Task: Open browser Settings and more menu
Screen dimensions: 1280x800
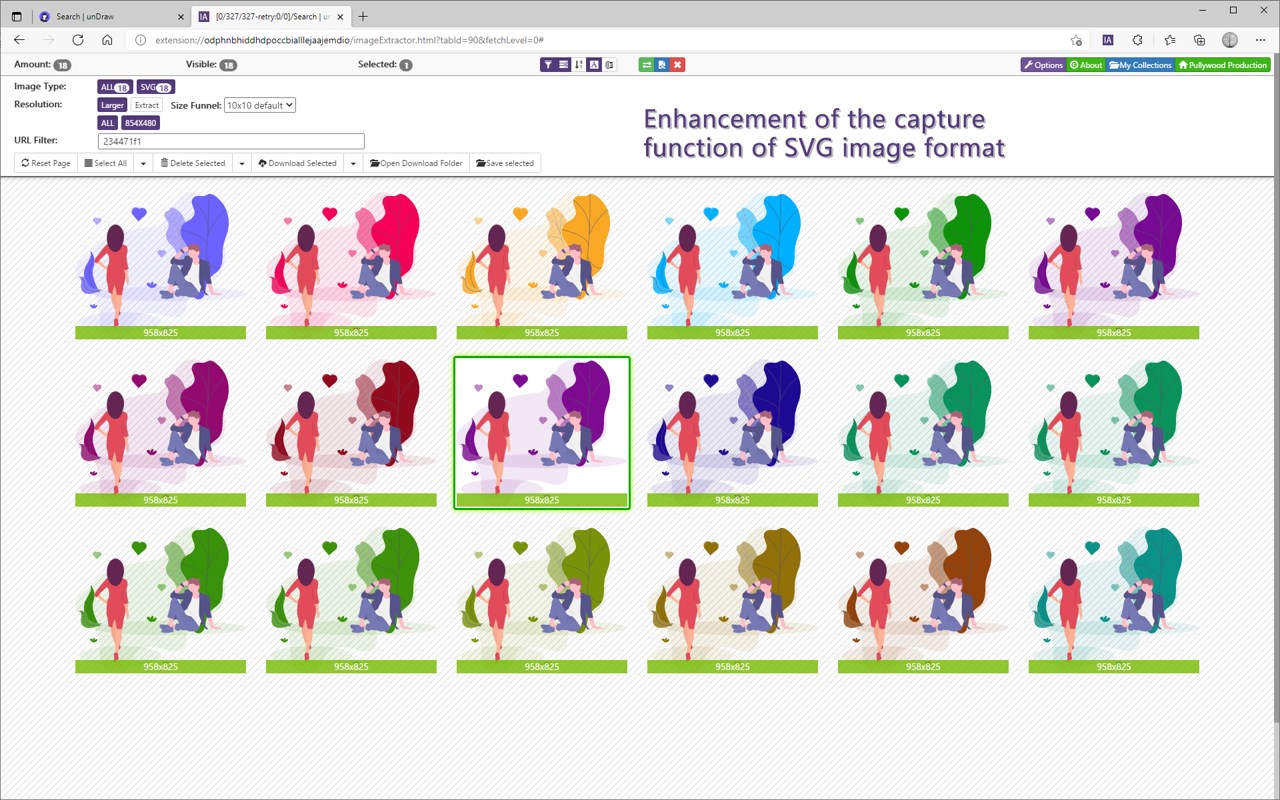Action: (x=1260, y=40)
